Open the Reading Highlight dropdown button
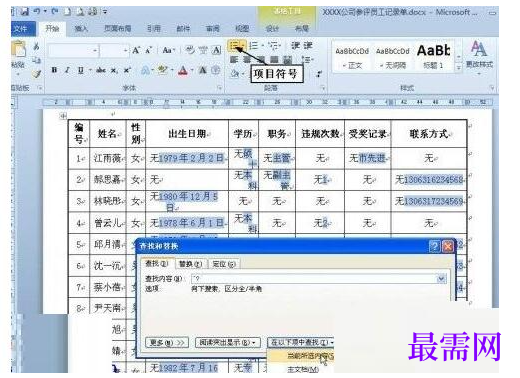The height and width of the screenshot is (378, 520). pos(227,342)
